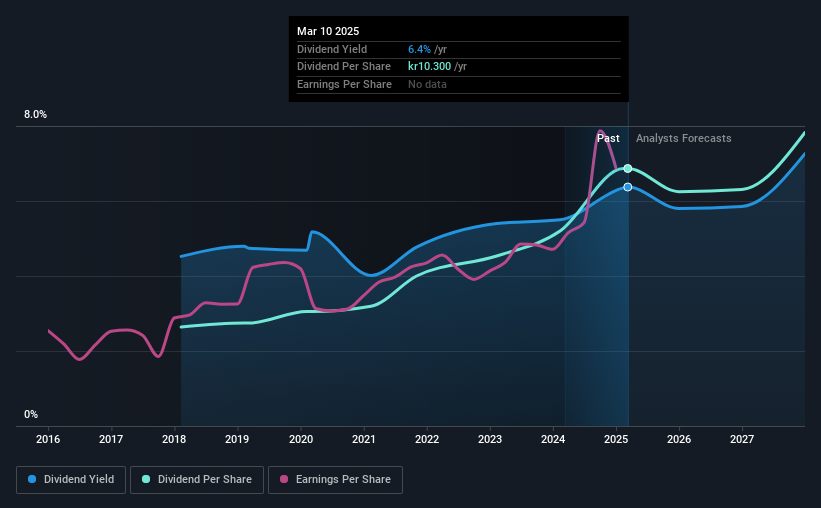Viewport: 821px width, 508px height.
Task: Click the 0% y-axis label
Action: tap(31, 414)
